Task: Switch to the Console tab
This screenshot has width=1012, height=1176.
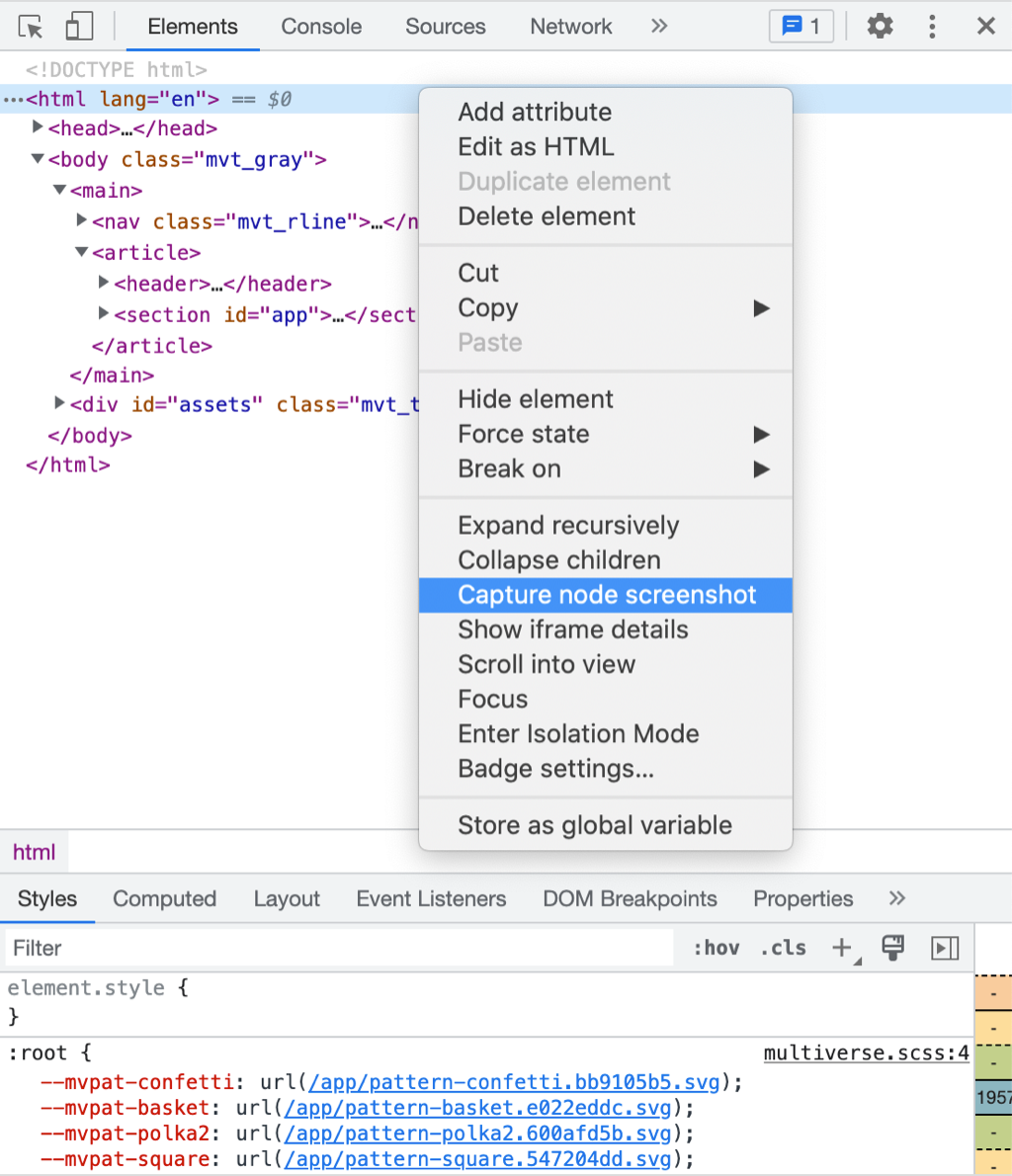Action: tap(321, 27)
